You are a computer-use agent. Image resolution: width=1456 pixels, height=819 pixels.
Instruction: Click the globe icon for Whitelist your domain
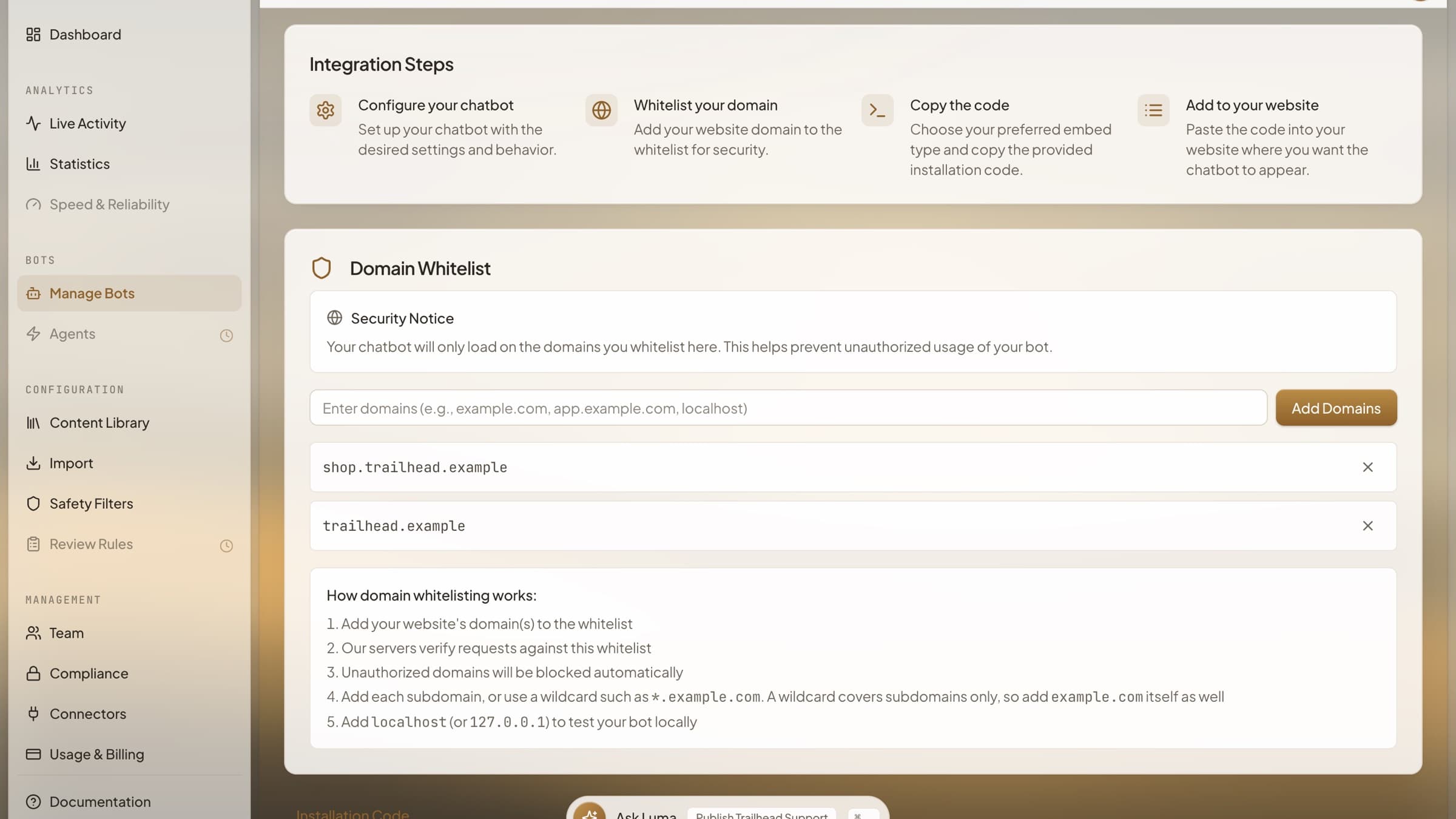tap(601, 110)
